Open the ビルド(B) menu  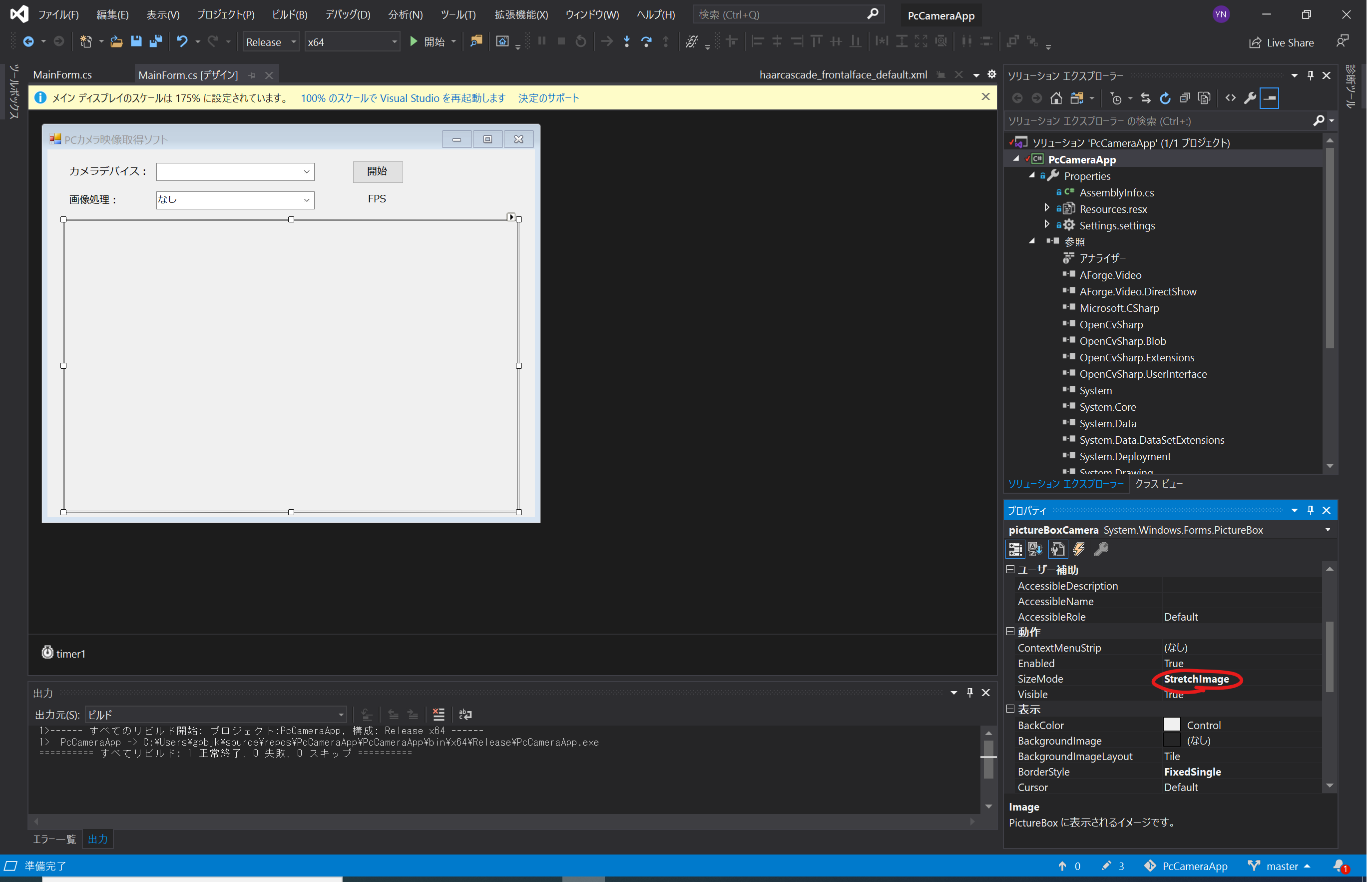[290, 15]
